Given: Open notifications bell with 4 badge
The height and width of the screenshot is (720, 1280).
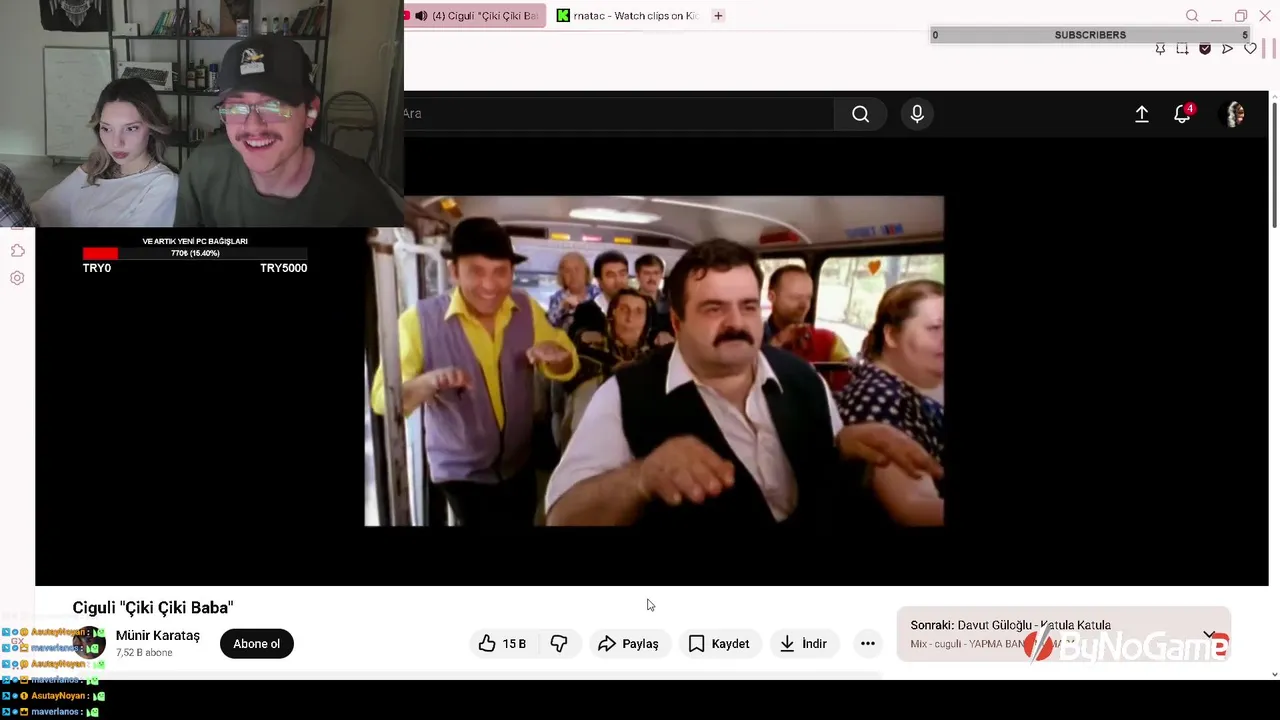Looking at the screenshot, I should (1183, 114).
